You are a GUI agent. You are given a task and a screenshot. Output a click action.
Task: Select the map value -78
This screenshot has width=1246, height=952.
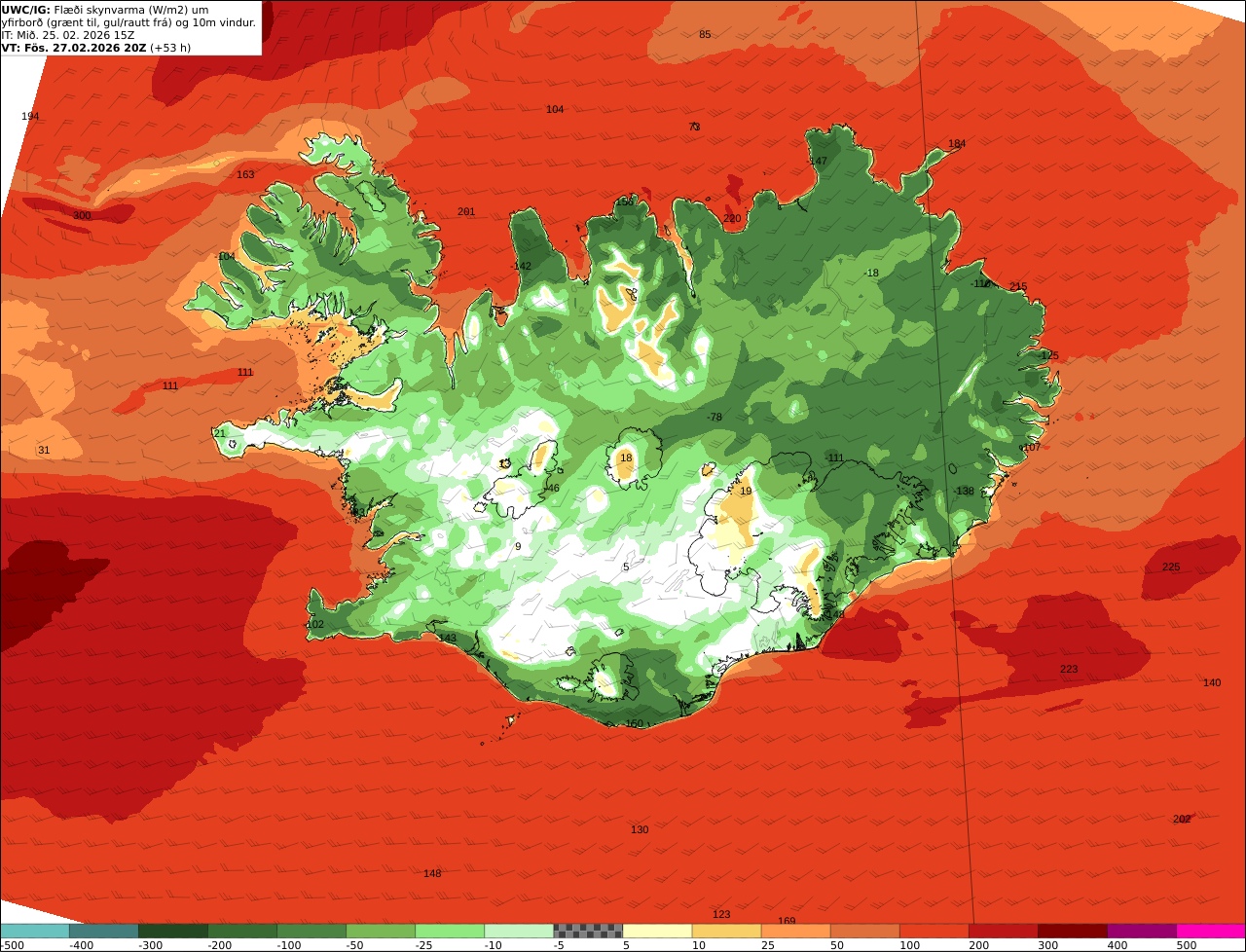point(715,417)
